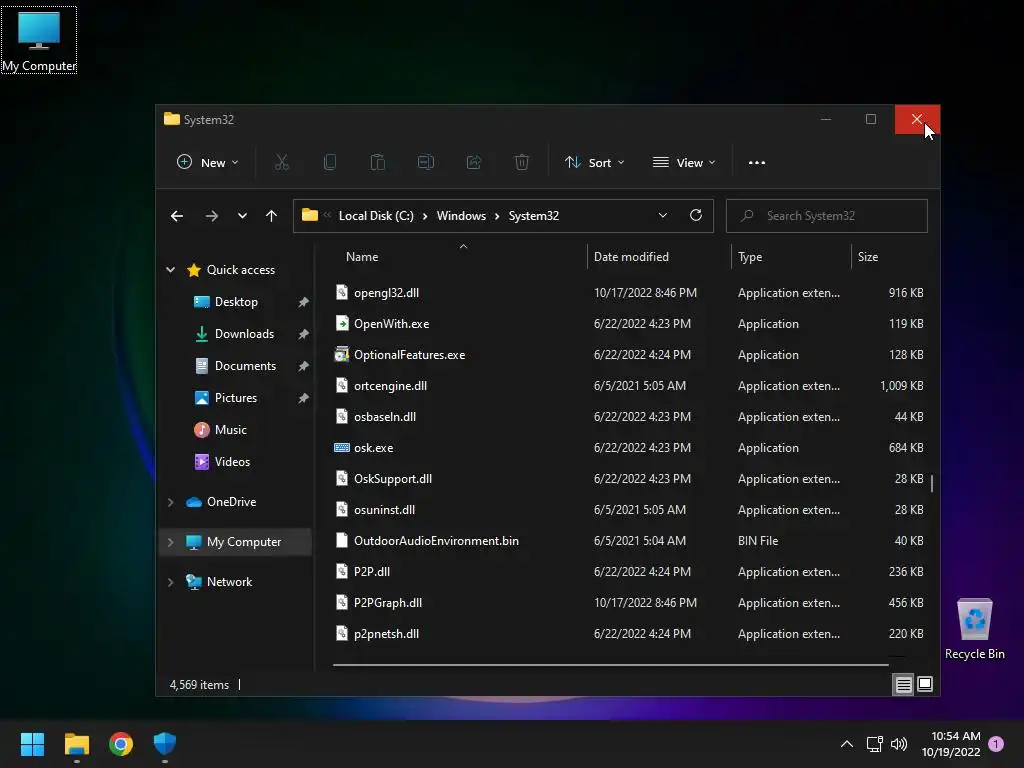Open Downloads in Quick access
This screenshot has width=1024, height=768.
pos(244,334)
